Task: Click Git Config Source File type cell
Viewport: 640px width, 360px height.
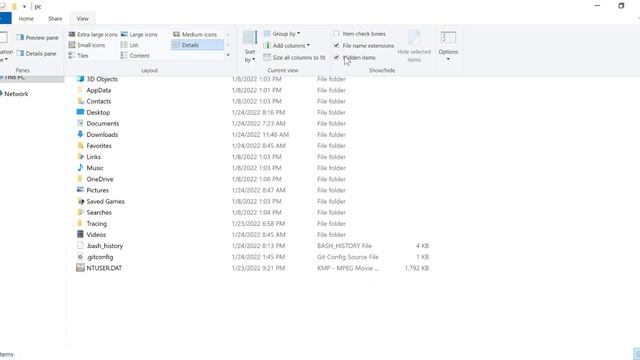Action: pyautogui.click(x=348, y=257)
